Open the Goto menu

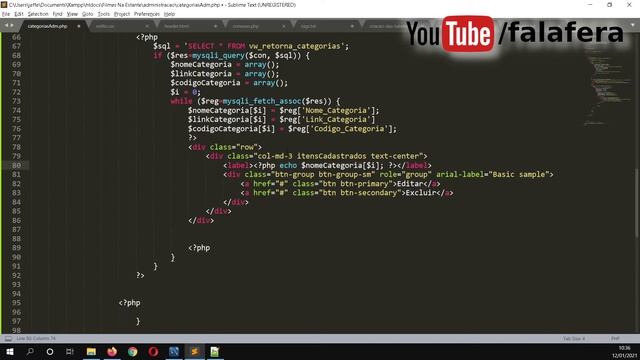coord(88,14)
